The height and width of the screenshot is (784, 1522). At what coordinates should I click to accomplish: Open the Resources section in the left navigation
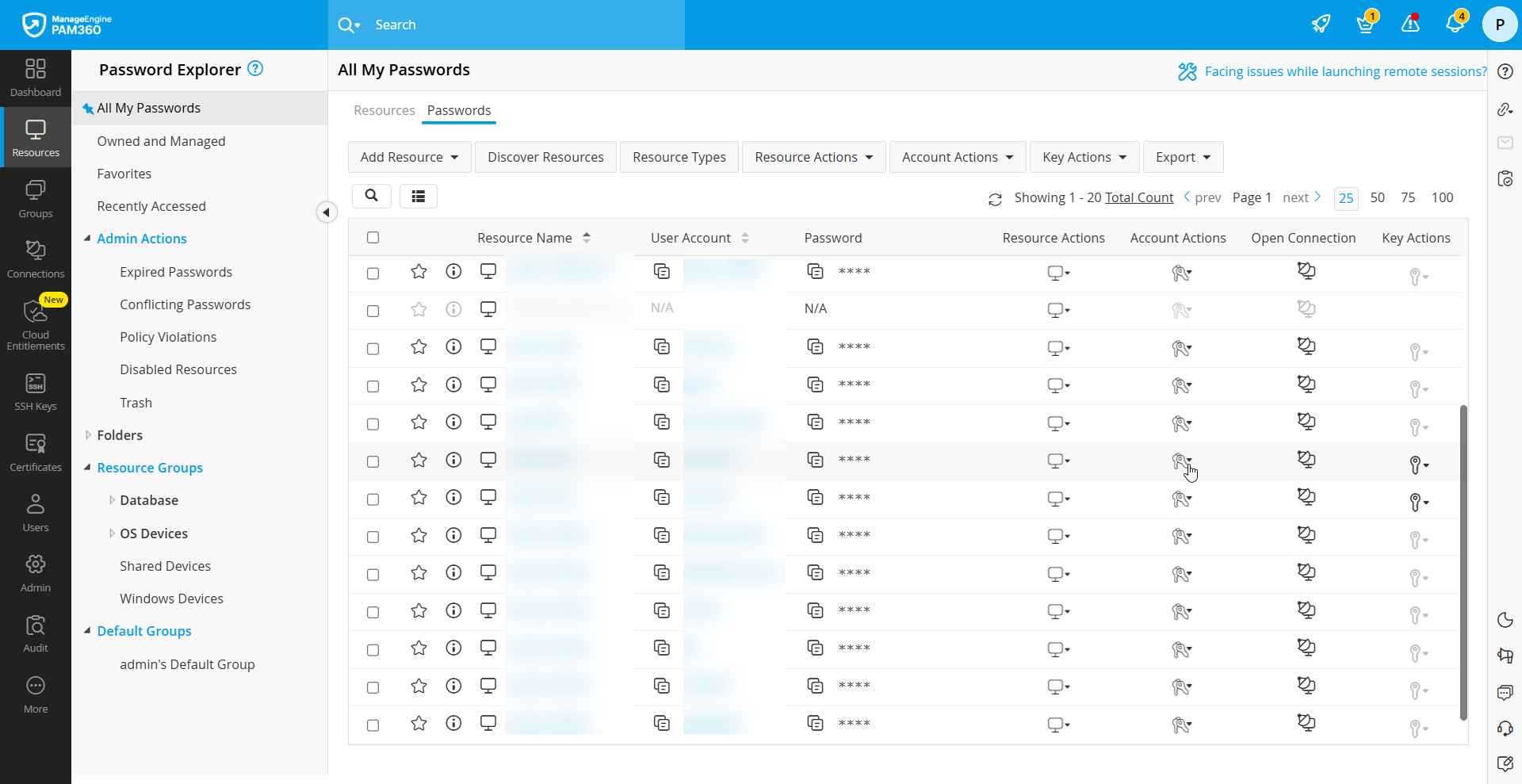[x=35, y=137]
